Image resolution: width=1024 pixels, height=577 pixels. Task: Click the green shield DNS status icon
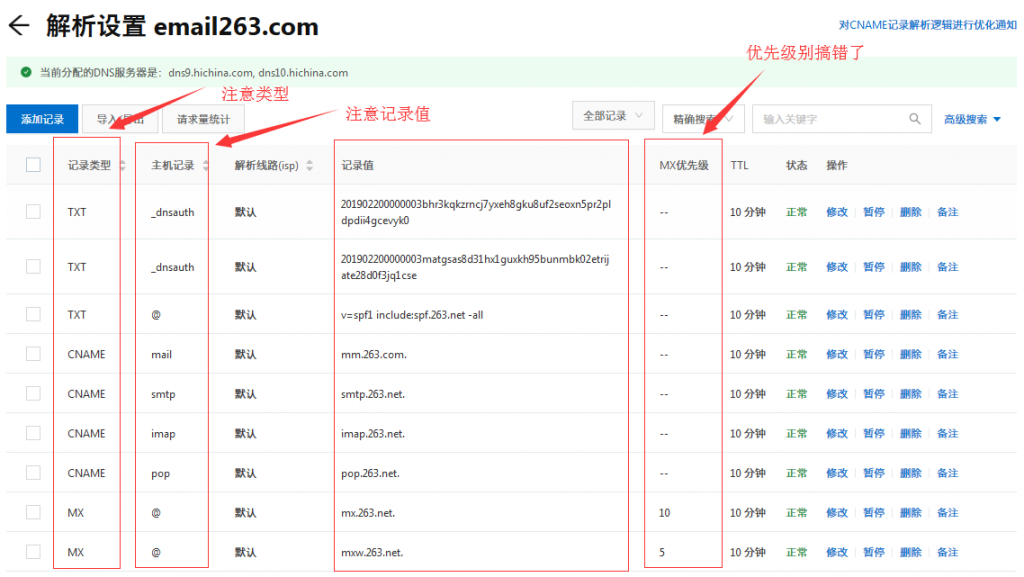[x=24, y=73]
